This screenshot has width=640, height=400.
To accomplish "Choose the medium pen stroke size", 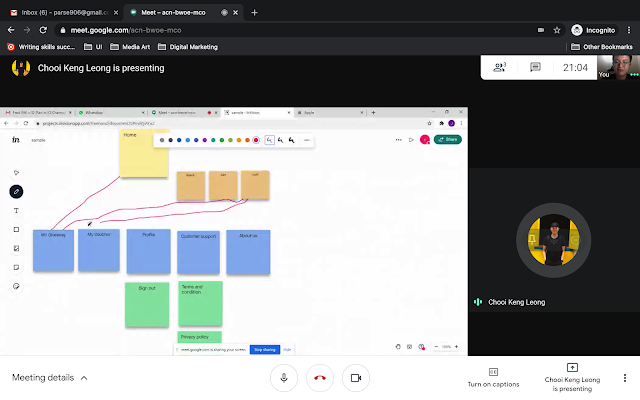I will [281, 140].
